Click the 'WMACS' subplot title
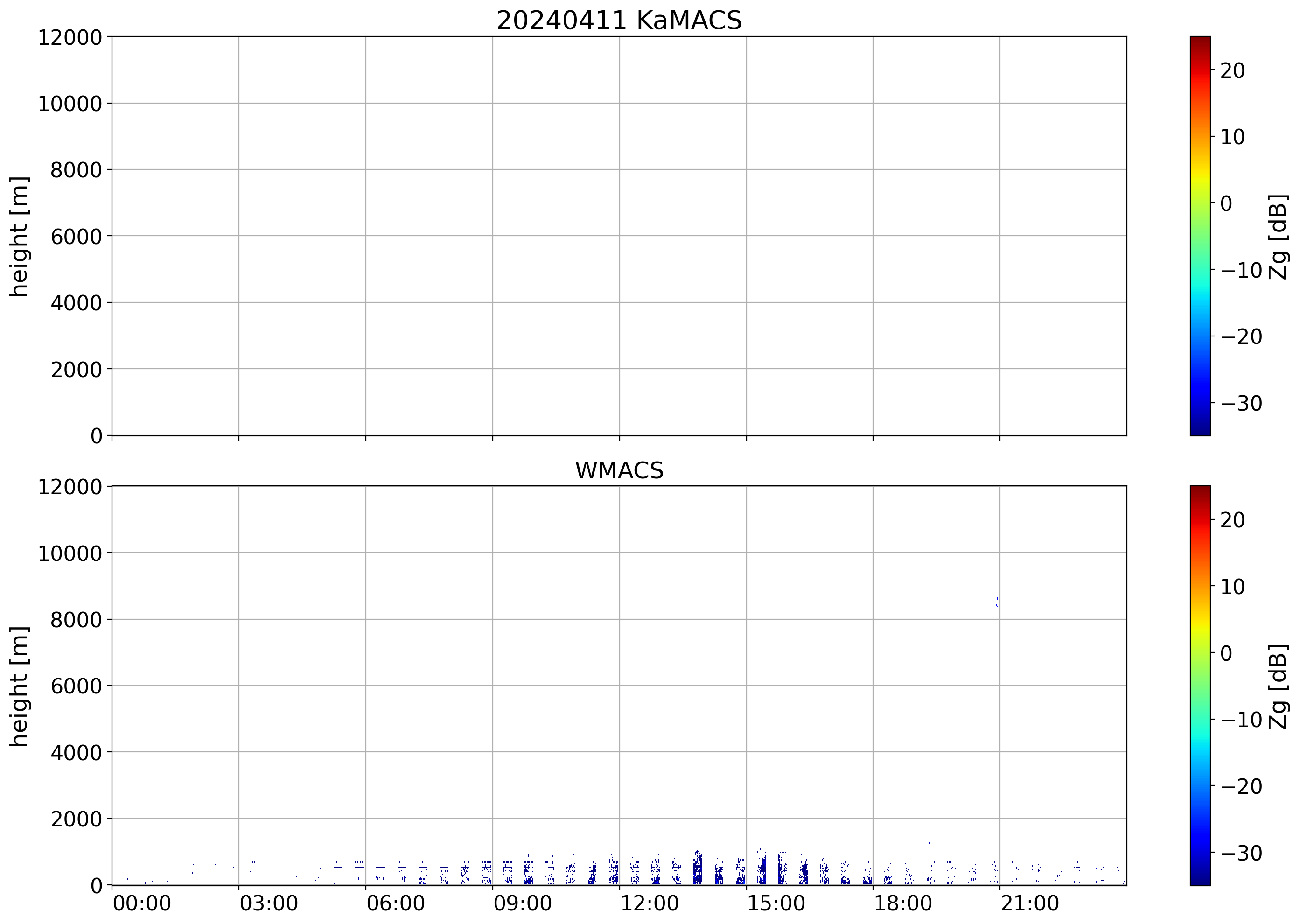Image resolution: width=1300 pixels, height=924 pixels. click(619, 470)
